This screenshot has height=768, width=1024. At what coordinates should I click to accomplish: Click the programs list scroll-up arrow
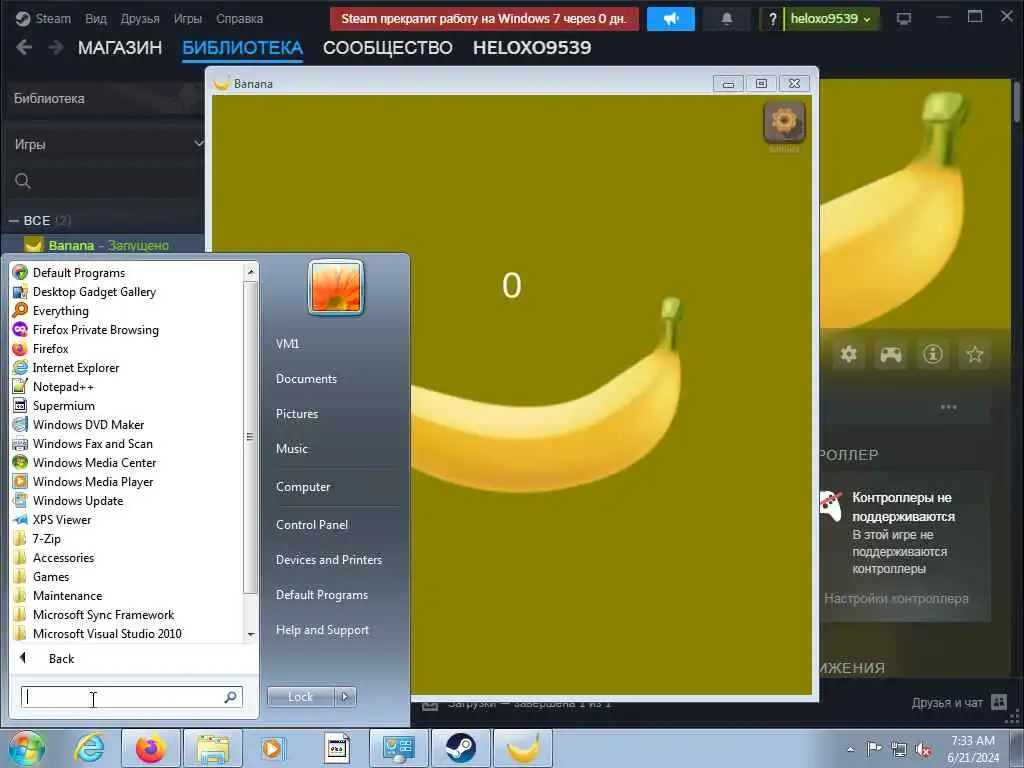[x=251, y=270]
